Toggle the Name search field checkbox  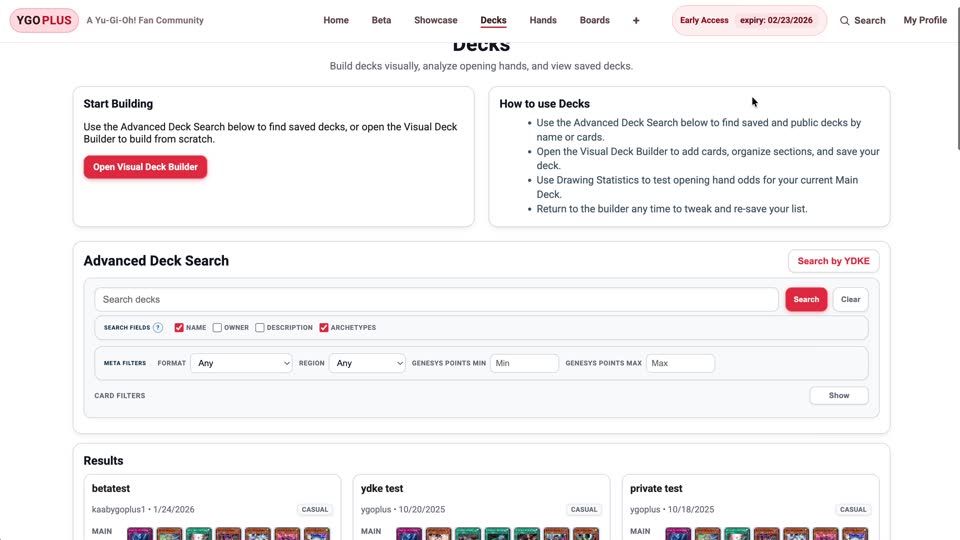point(179,328)
